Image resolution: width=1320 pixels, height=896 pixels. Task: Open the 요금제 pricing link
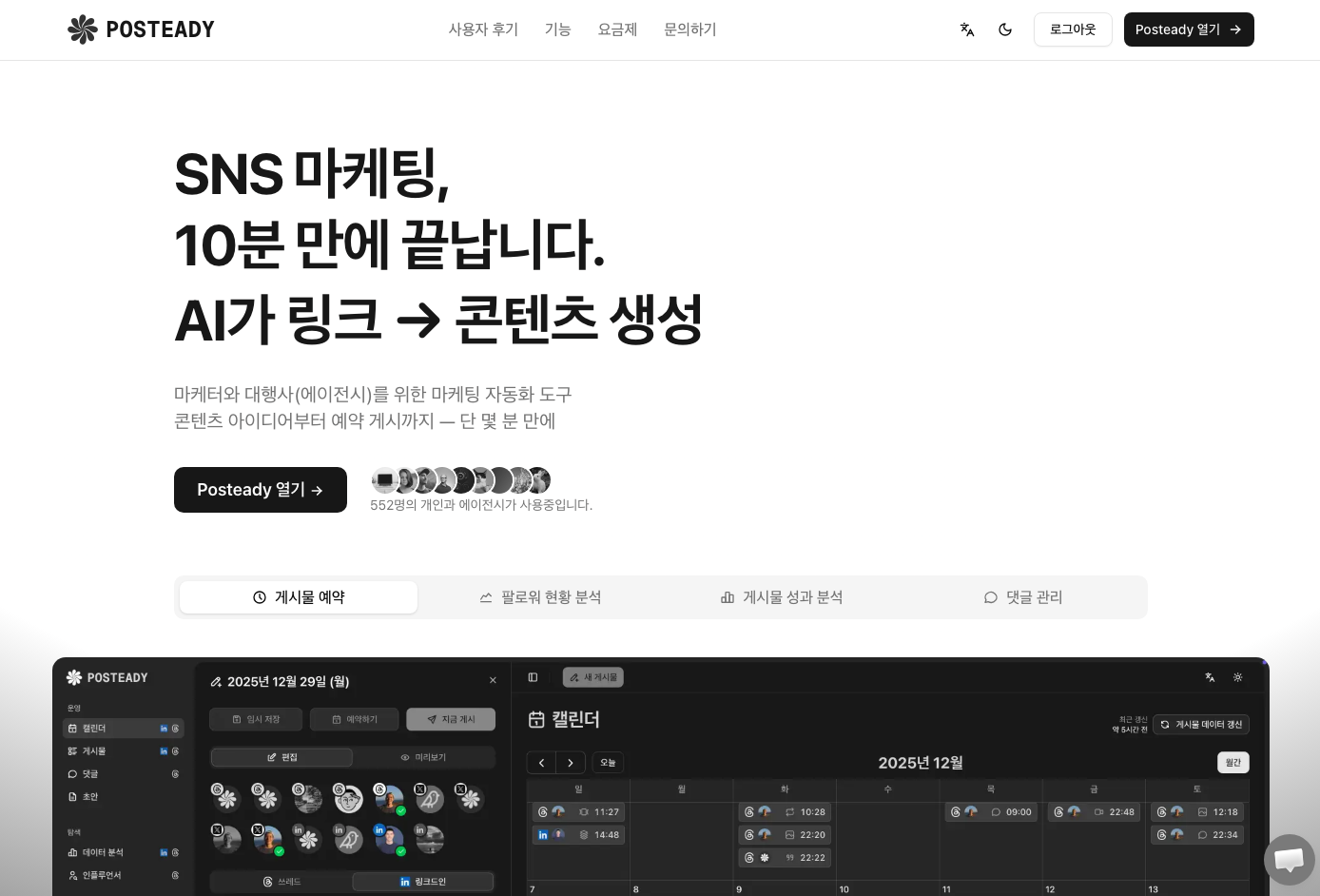click(617, 29)
